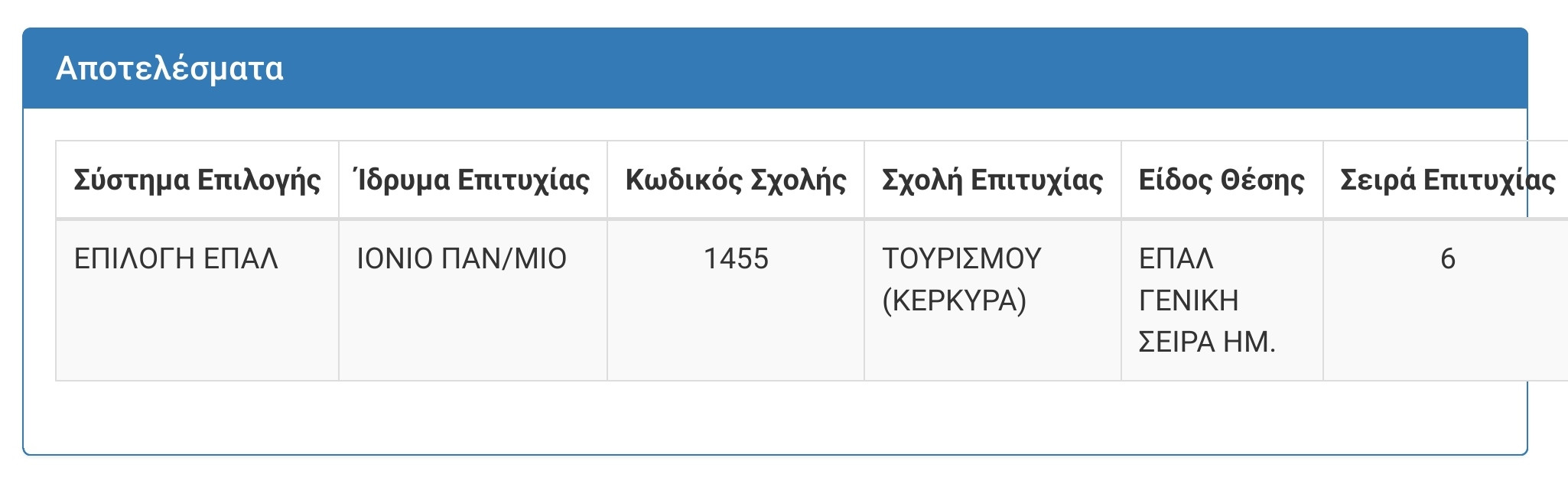Viewport: 1568px width, 500px height.
Task: Click the word ΙΟΝΙΟ in the row
Action: [x=395, y=259]
